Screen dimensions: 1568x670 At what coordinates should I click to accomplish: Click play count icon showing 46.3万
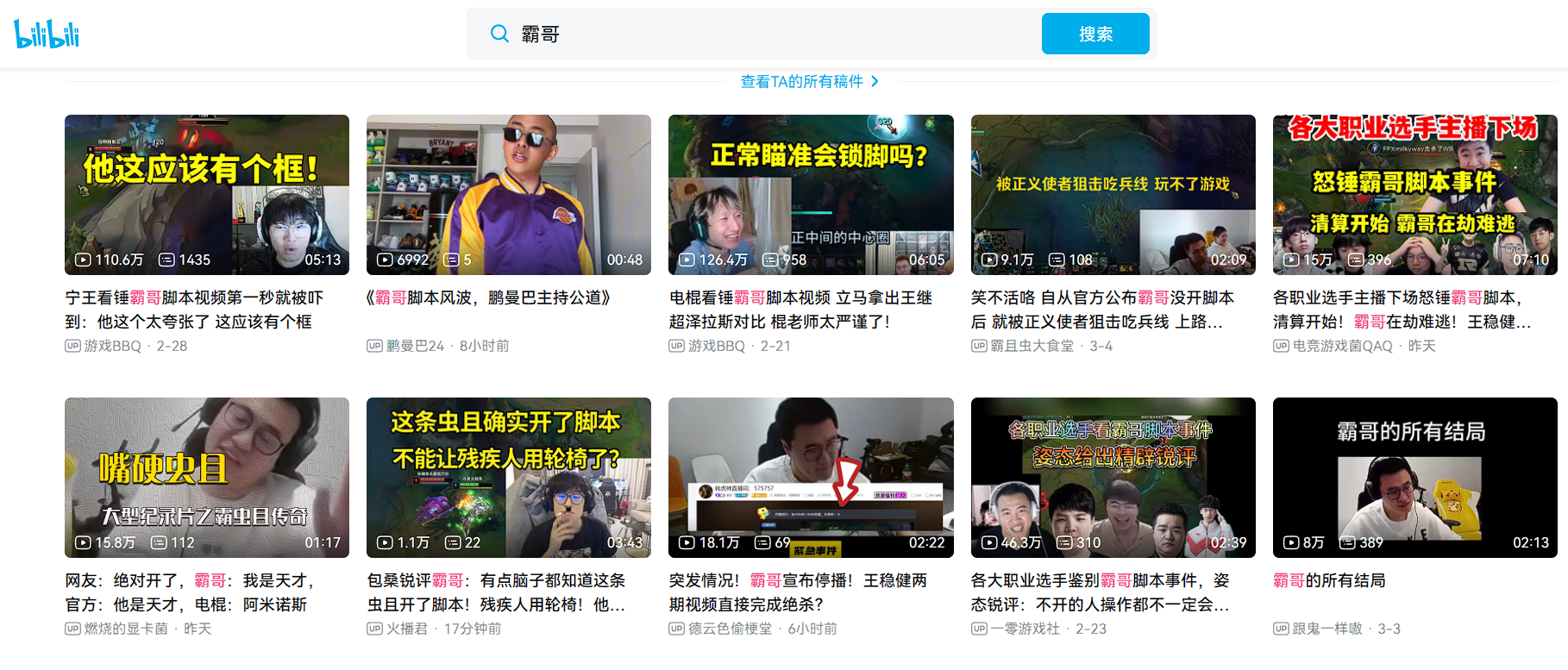coord(989,542)
